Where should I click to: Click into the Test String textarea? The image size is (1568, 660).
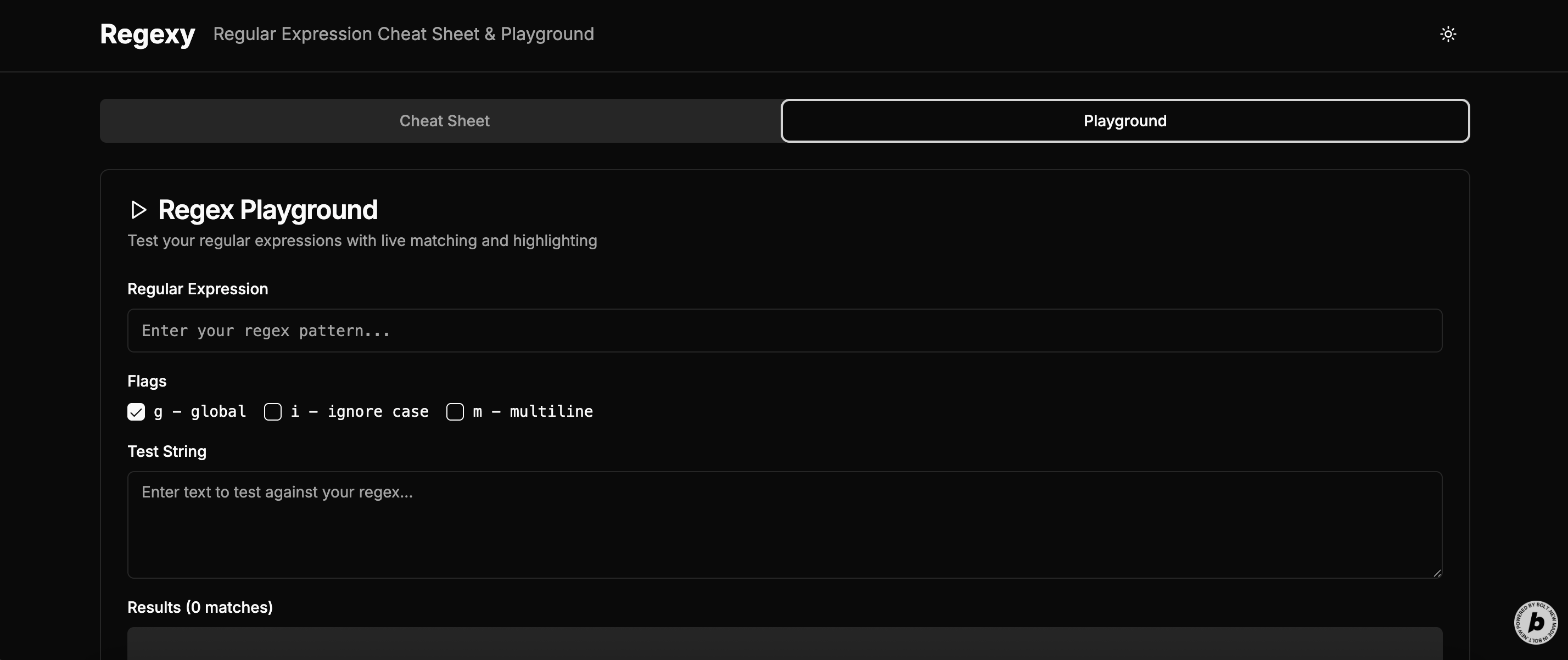[784, 524]
